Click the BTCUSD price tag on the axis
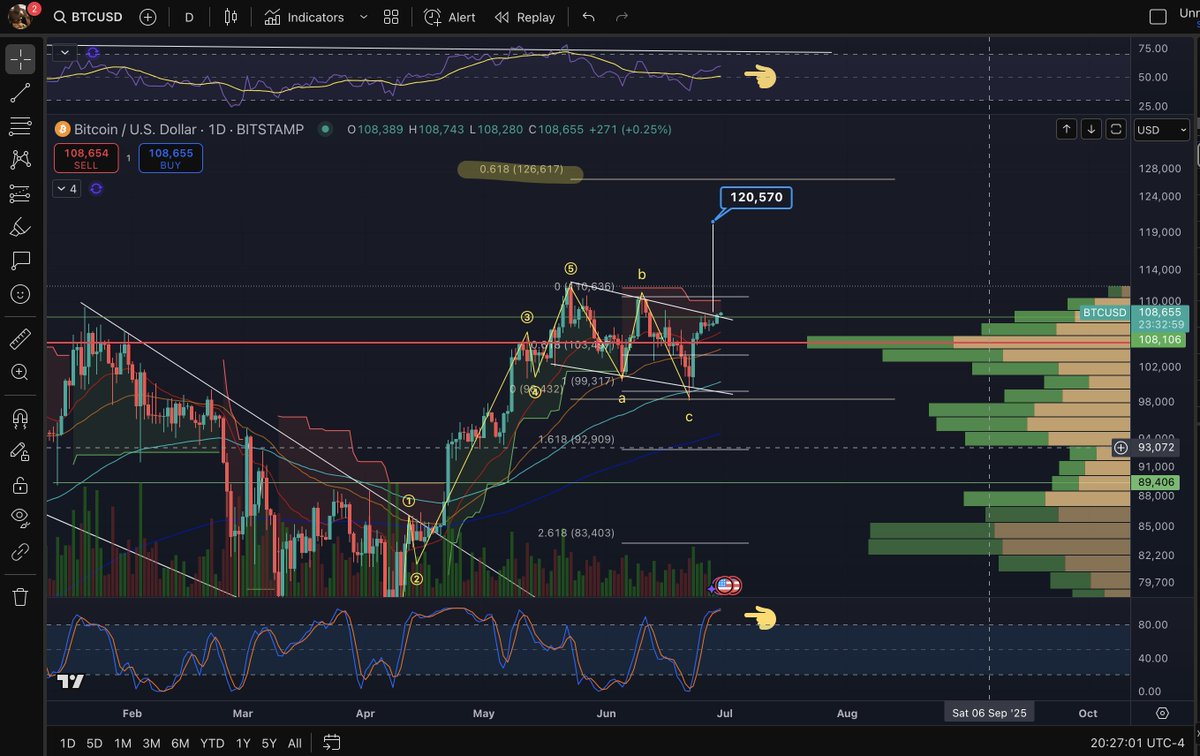1200x756 pixels. 1104,312
